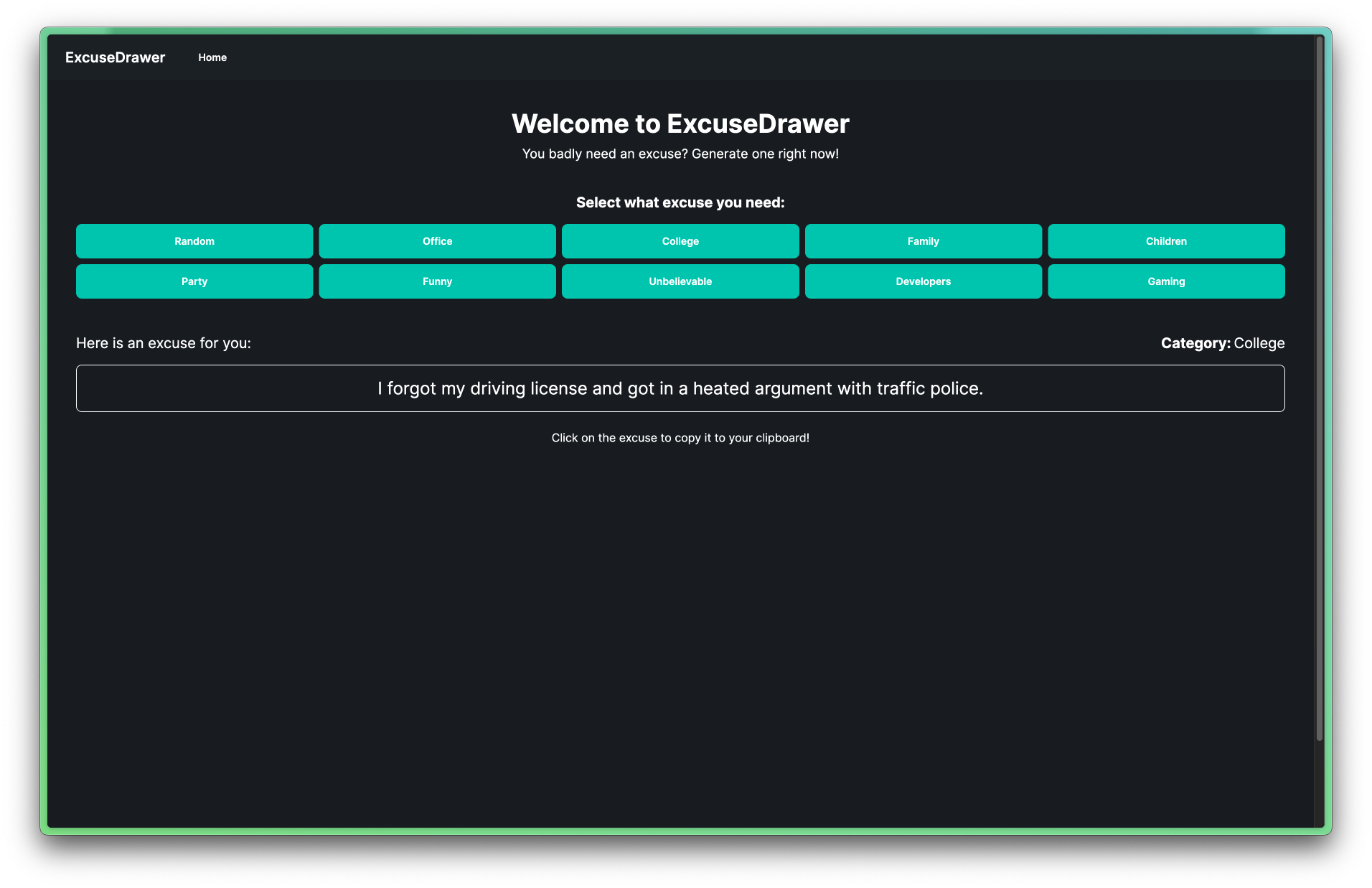Click the Welcome to ExcuseDrawer heading

[680, 123]
